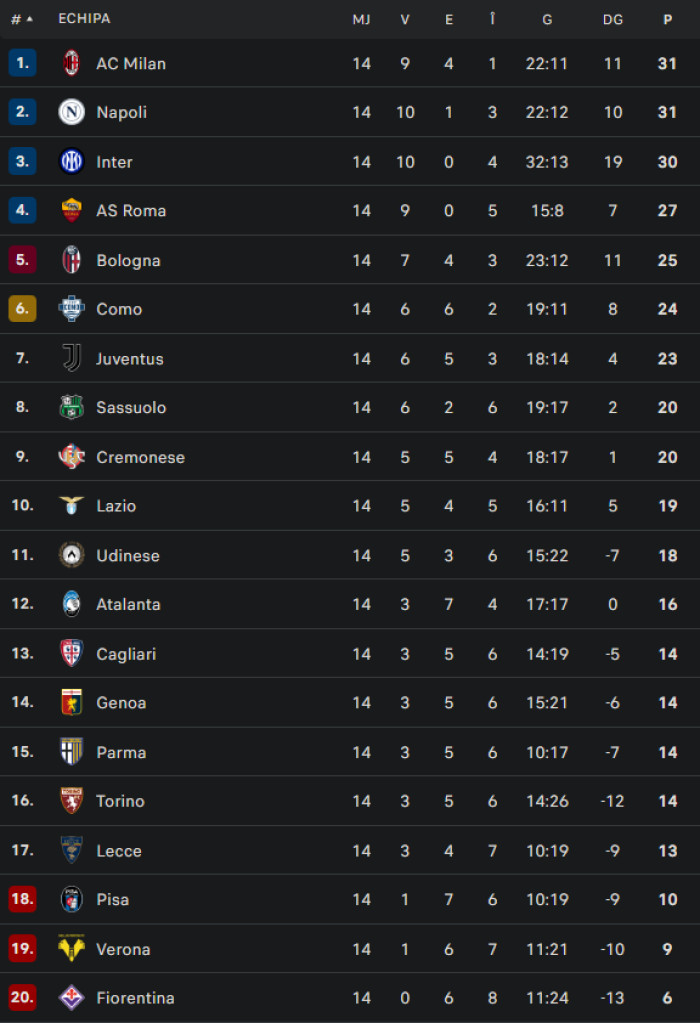Screen dimensions: 700x1023
Task: Click the Lazio eagle crest
Action: 71,506
